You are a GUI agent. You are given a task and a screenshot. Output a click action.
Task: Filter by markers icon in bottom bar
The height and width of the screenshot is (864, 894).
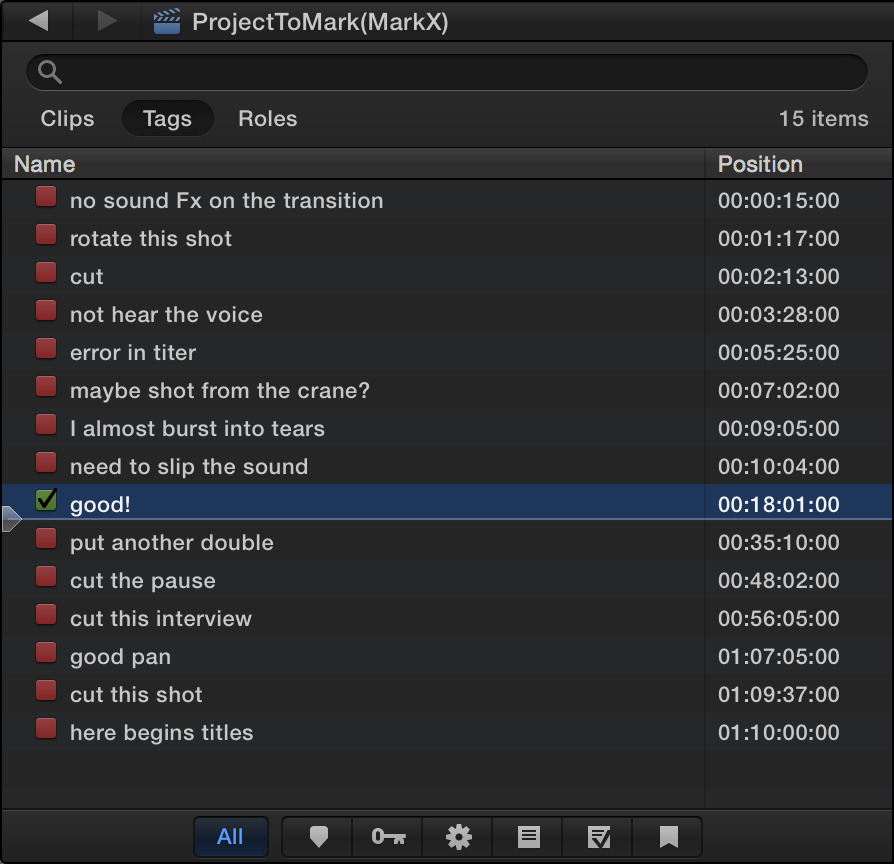tap(318, 837)
